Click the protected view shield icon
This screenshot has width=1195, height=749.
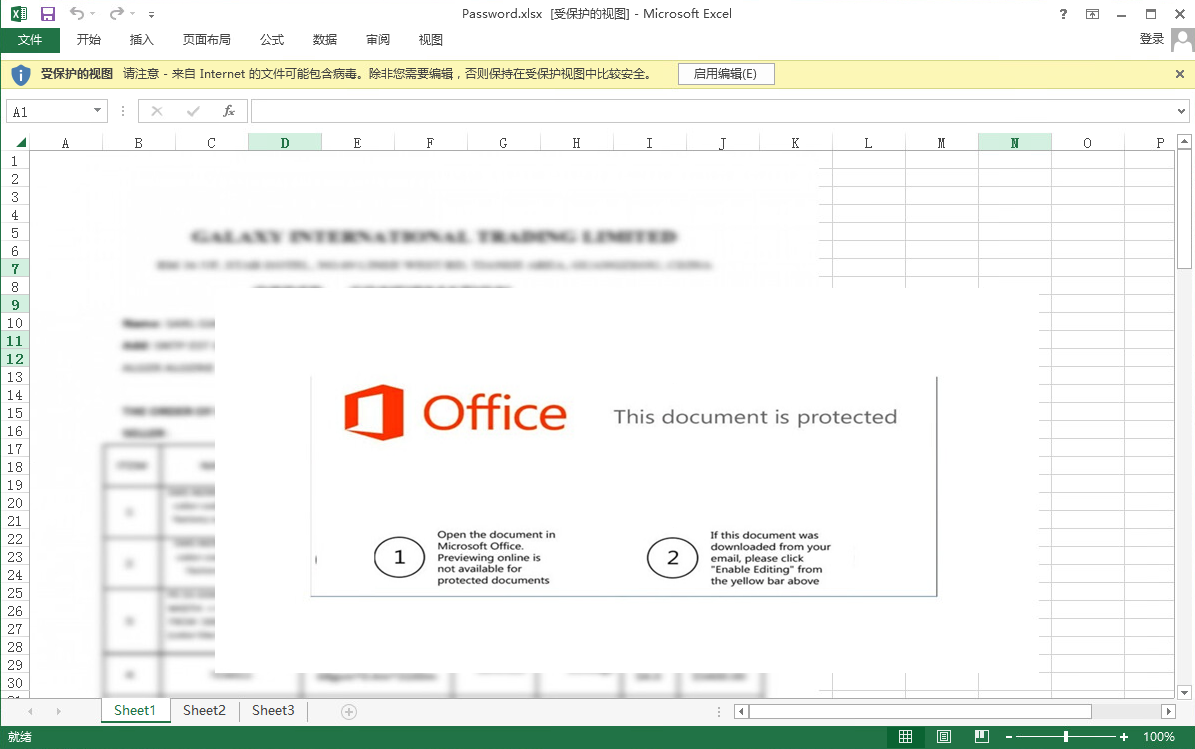tap(21, 75)
